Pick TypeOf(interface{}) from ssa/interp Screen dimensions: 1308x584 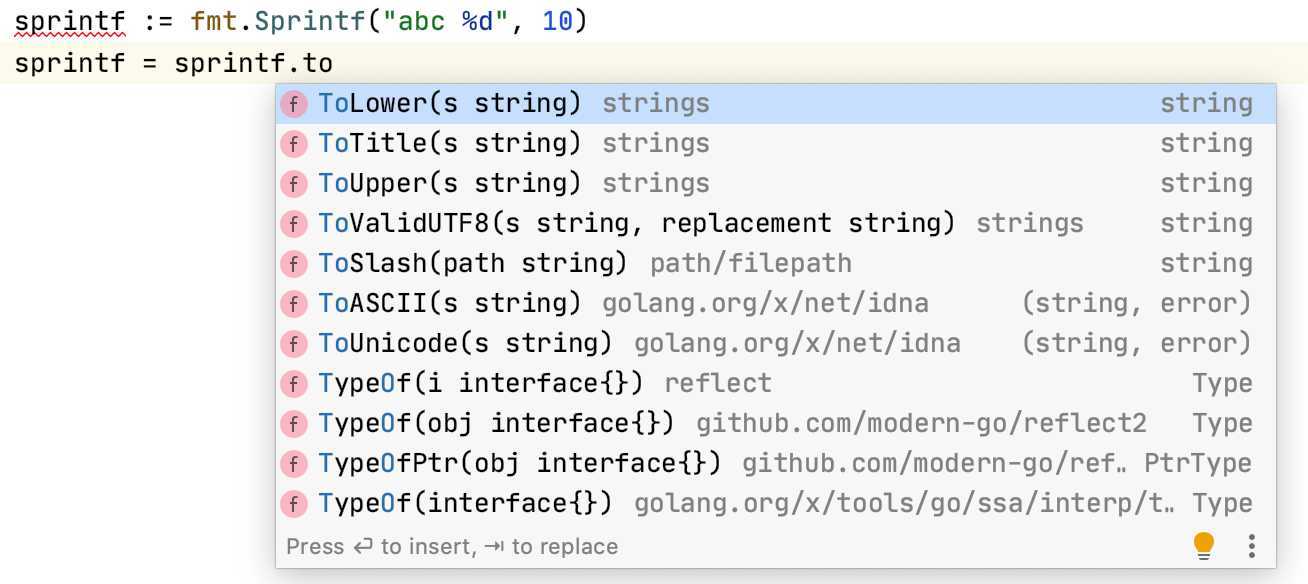[776, 504]
